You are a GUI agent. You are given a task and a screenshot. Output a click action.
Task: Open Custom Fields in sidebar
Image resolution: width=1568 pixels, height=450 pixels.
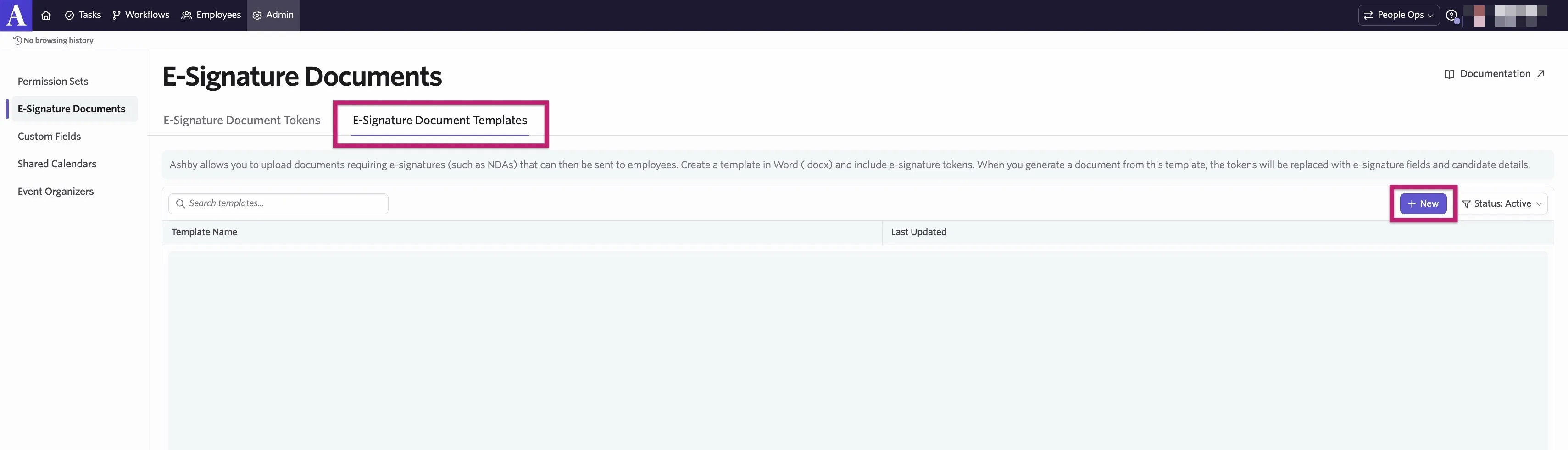click(49, 136)
